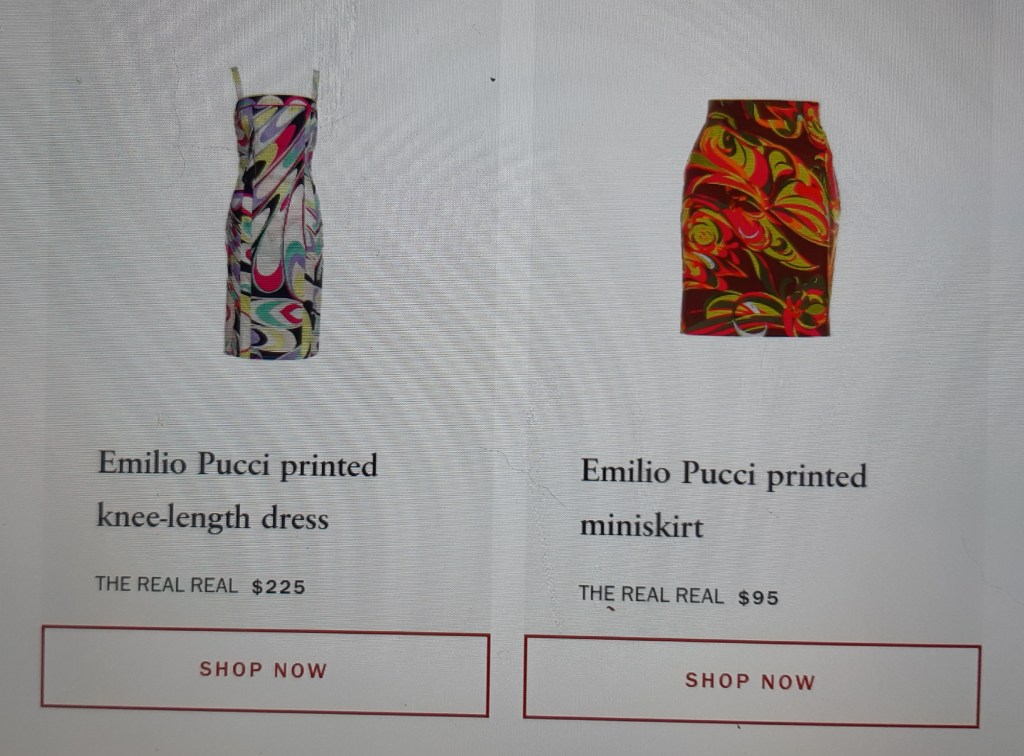This screenshot has width=1024, height=756.
Task: Open the red printed miniskirt image
Action: point(760,218)
